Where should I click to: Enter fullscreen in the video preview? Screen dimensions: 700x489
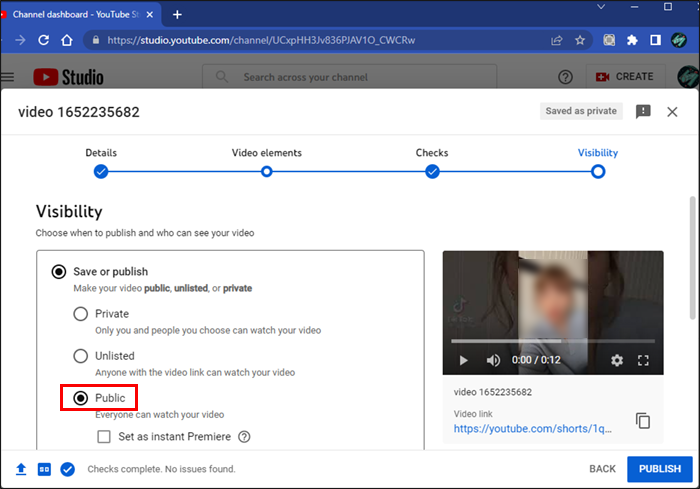coord(644,360)
